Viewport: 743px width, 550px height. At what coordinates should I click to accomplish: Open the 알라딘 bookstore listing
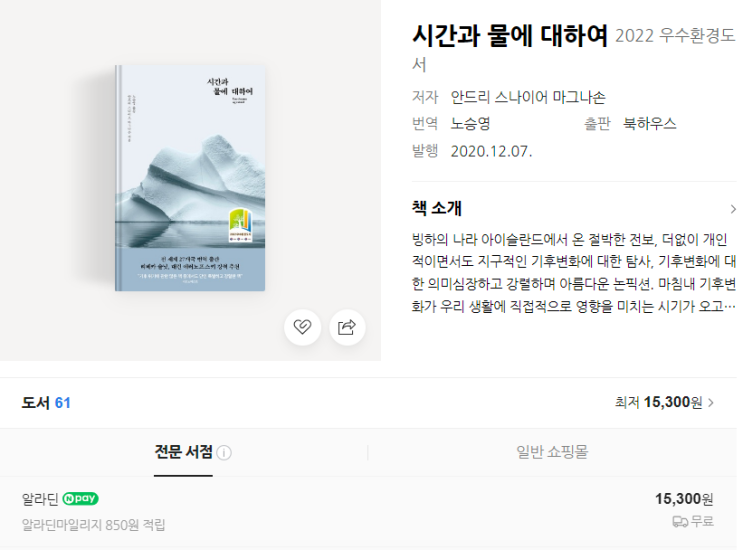click(x=40, y=499)
